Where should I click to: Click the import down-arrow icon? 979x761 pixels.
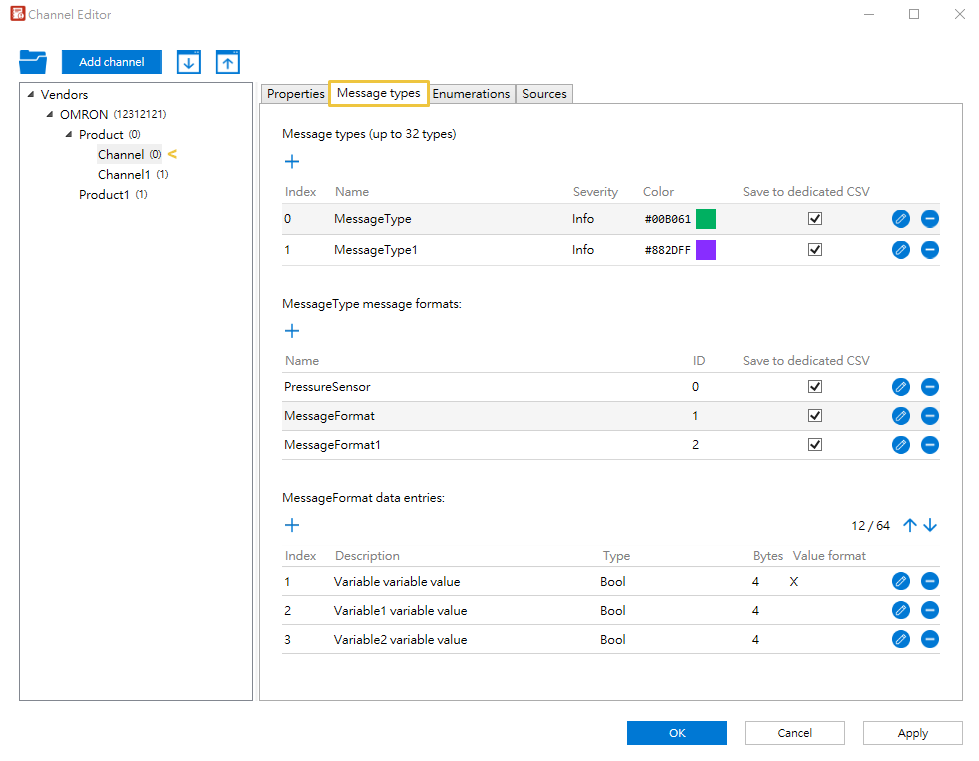pyautogui.click(x=189, y=62)
